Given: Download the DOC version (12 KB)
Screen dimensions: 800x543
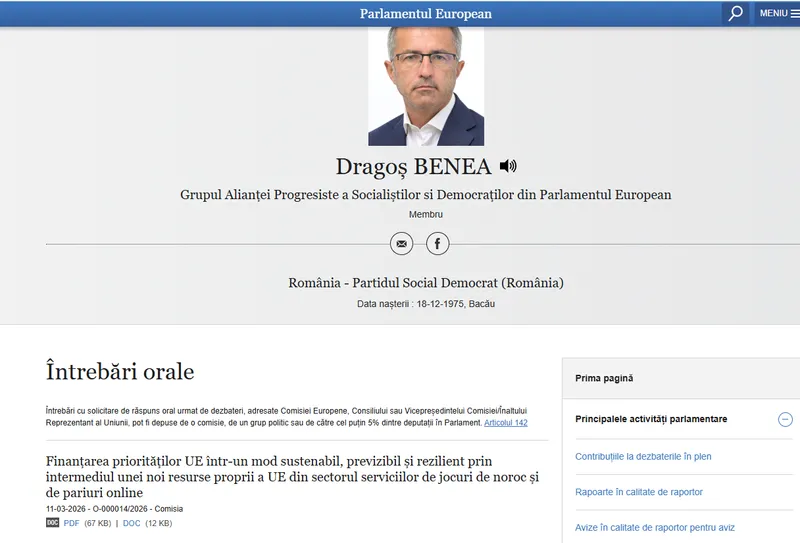Looking at the screenshot, I should (x=131, y=523).
